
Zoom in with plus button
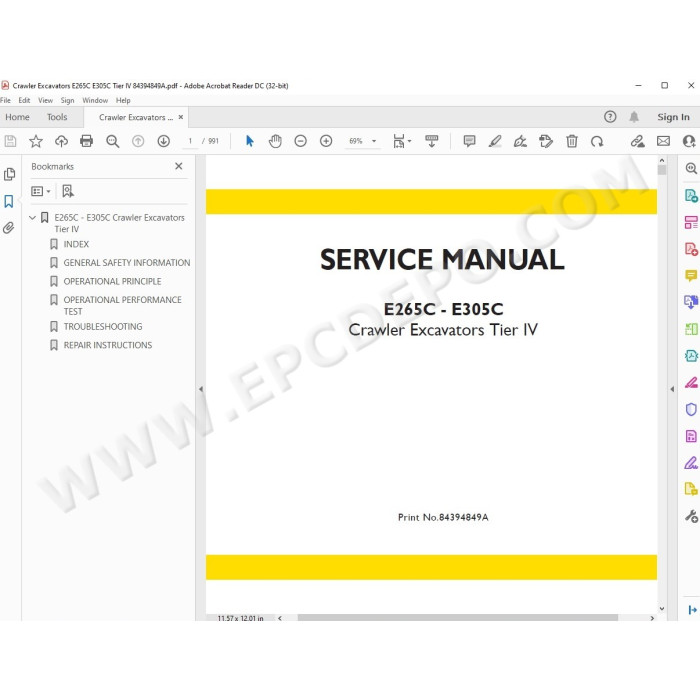[x=326, y=142]
